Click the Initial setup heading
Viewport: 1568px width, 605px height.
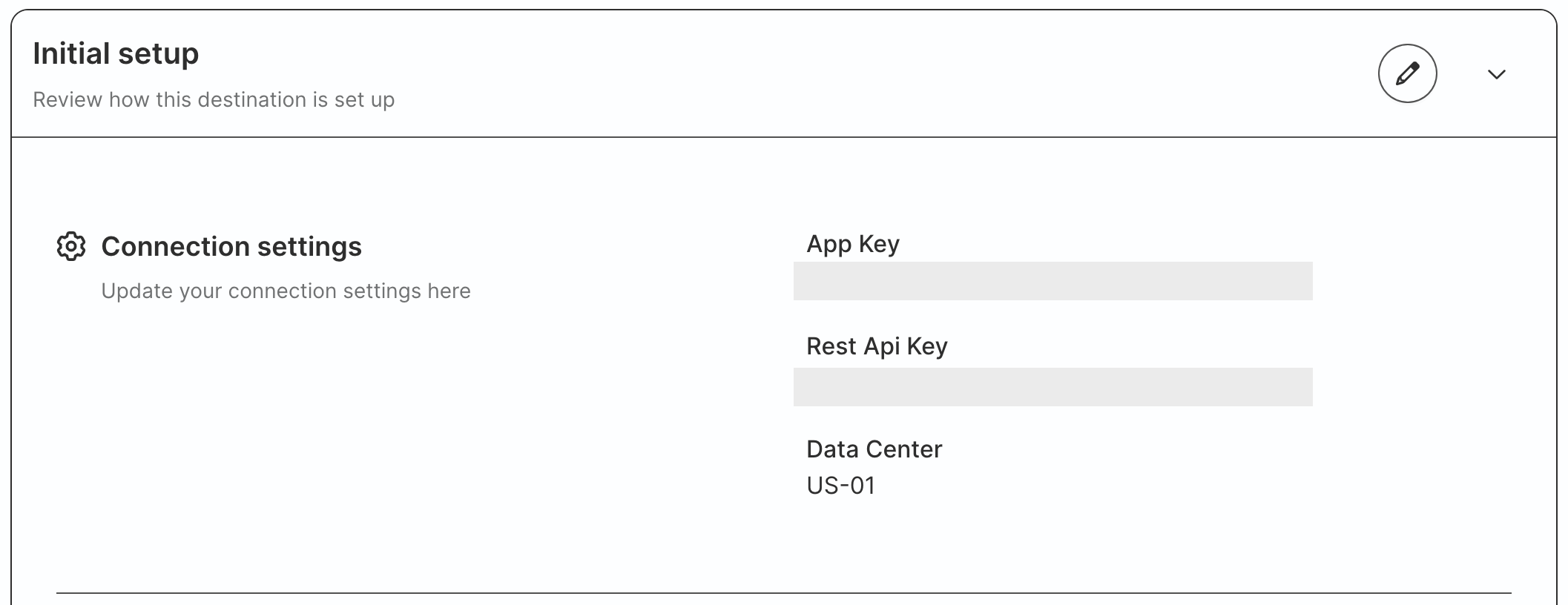click(116, 54)
